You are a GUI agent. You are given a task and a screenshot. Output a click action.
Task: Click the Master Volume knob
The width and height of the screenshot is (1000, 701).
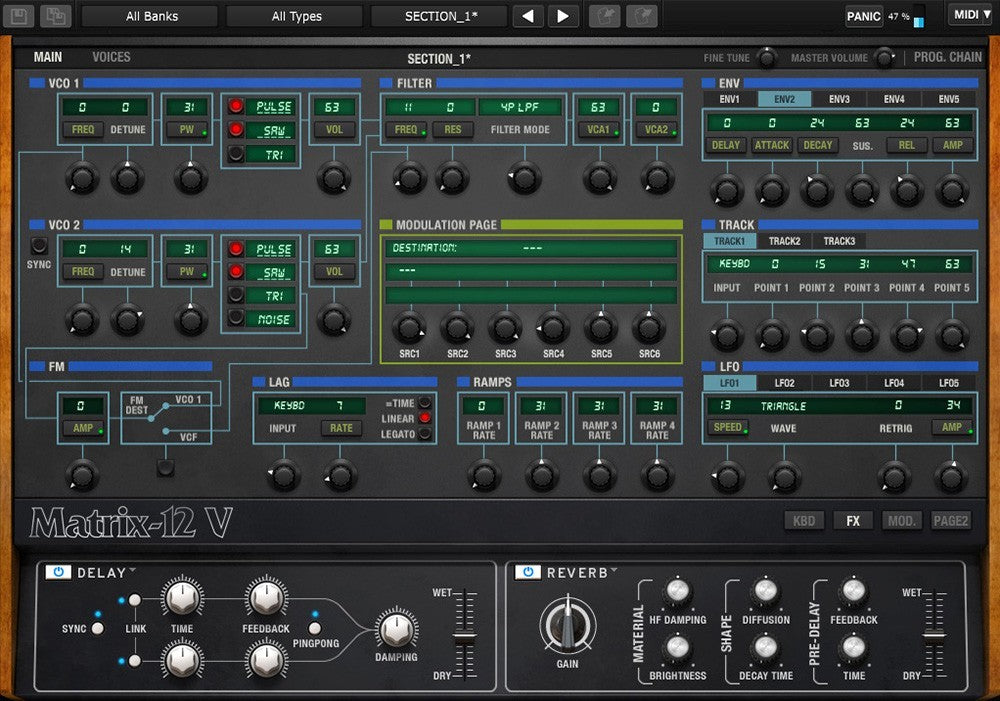tap(885, 58)
